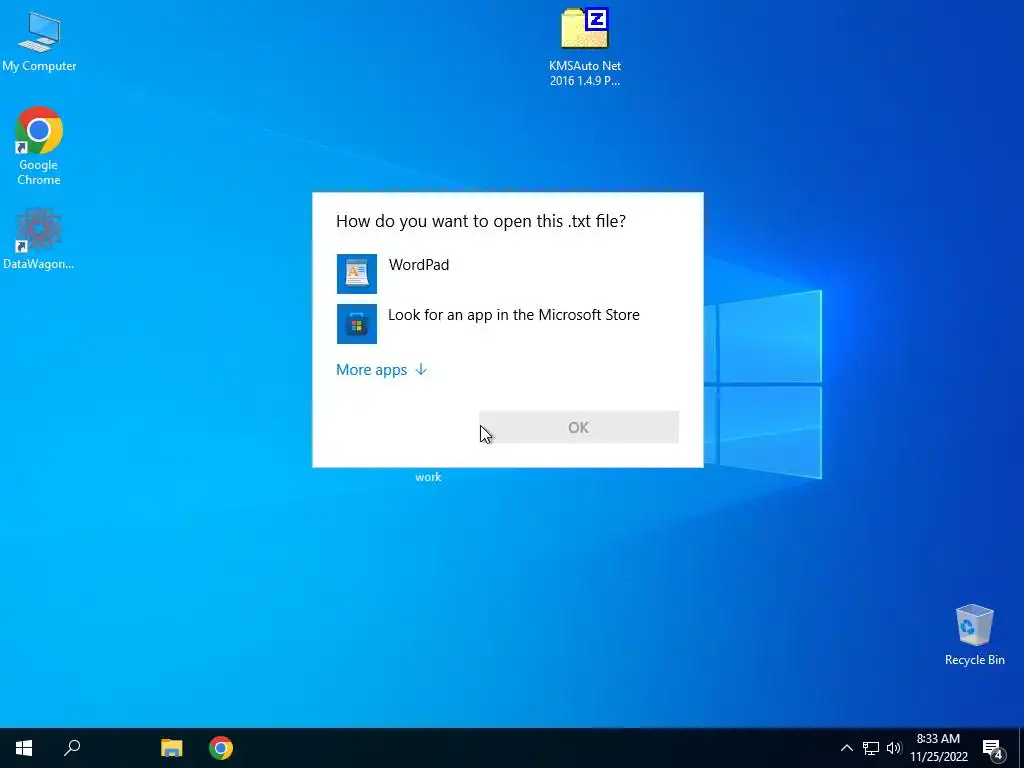Image resolution: width=1024 pixels, height=768 pixels.
Task: Click the My Computer label text
Action: pyautogui.click(x=39, y=66)
